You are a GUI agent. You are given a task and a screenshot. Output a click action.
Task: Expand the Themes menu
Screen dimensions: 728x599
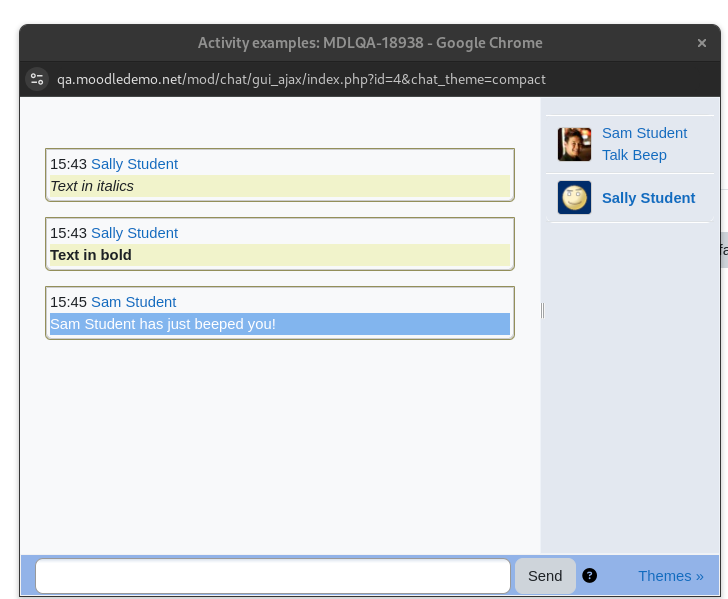[670, 576]
